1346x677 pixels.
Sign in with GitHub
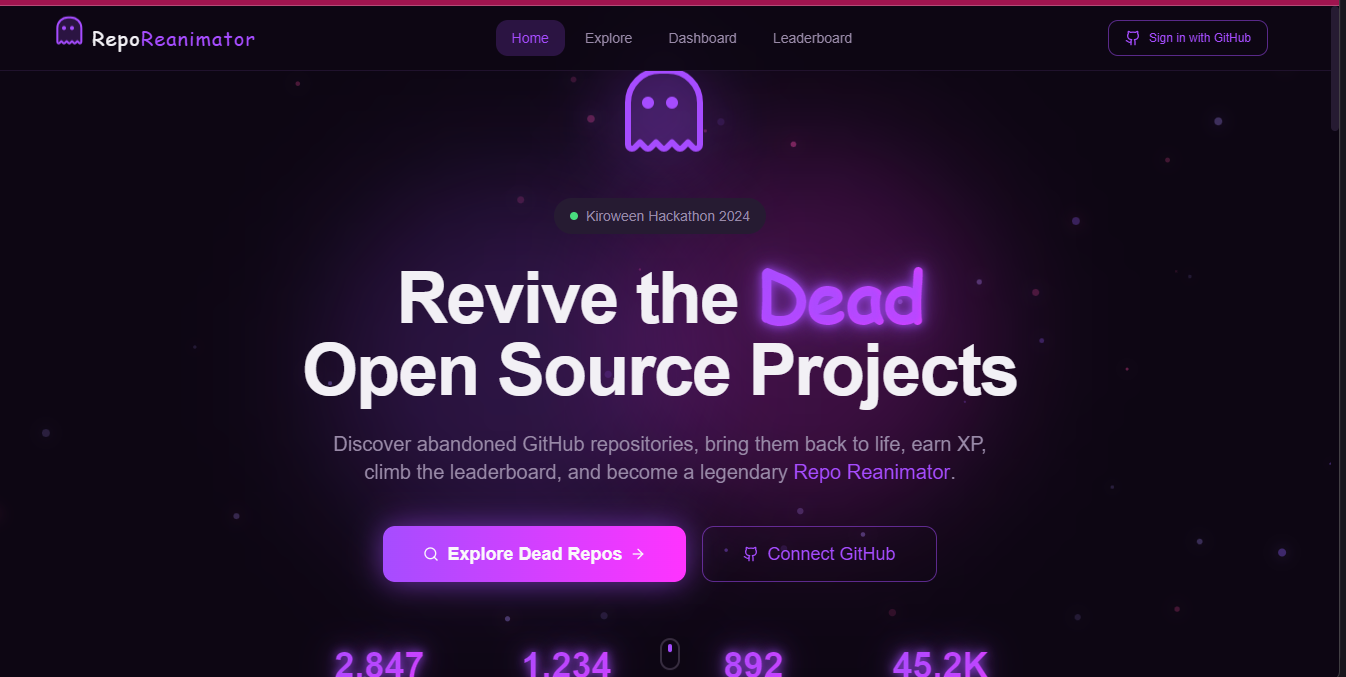pos(1187,38)
